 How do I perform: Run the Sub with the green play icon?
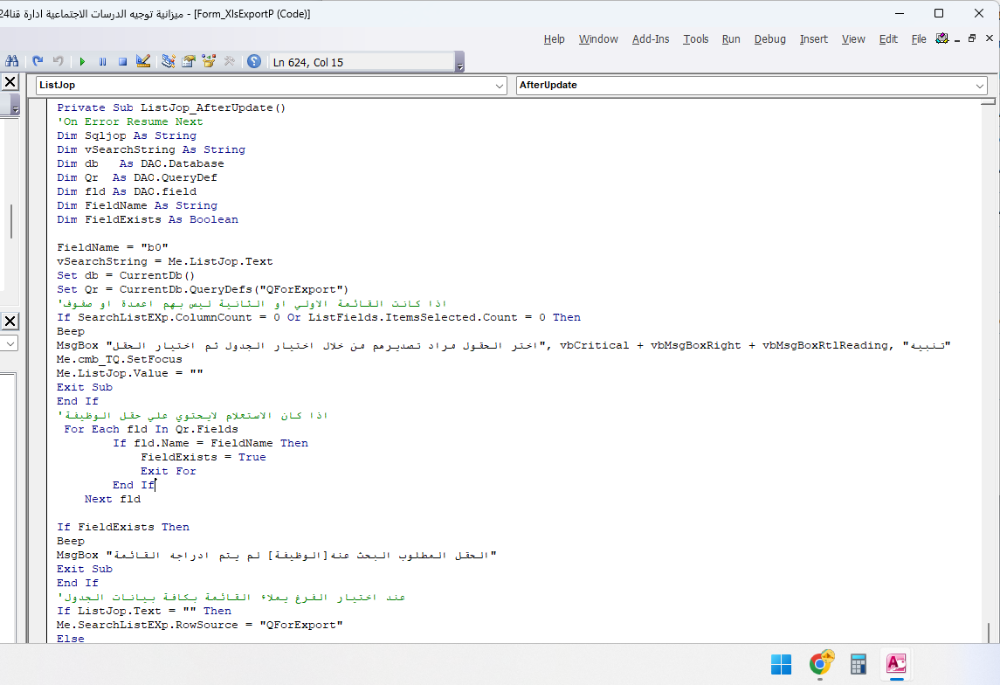(82, 61)
